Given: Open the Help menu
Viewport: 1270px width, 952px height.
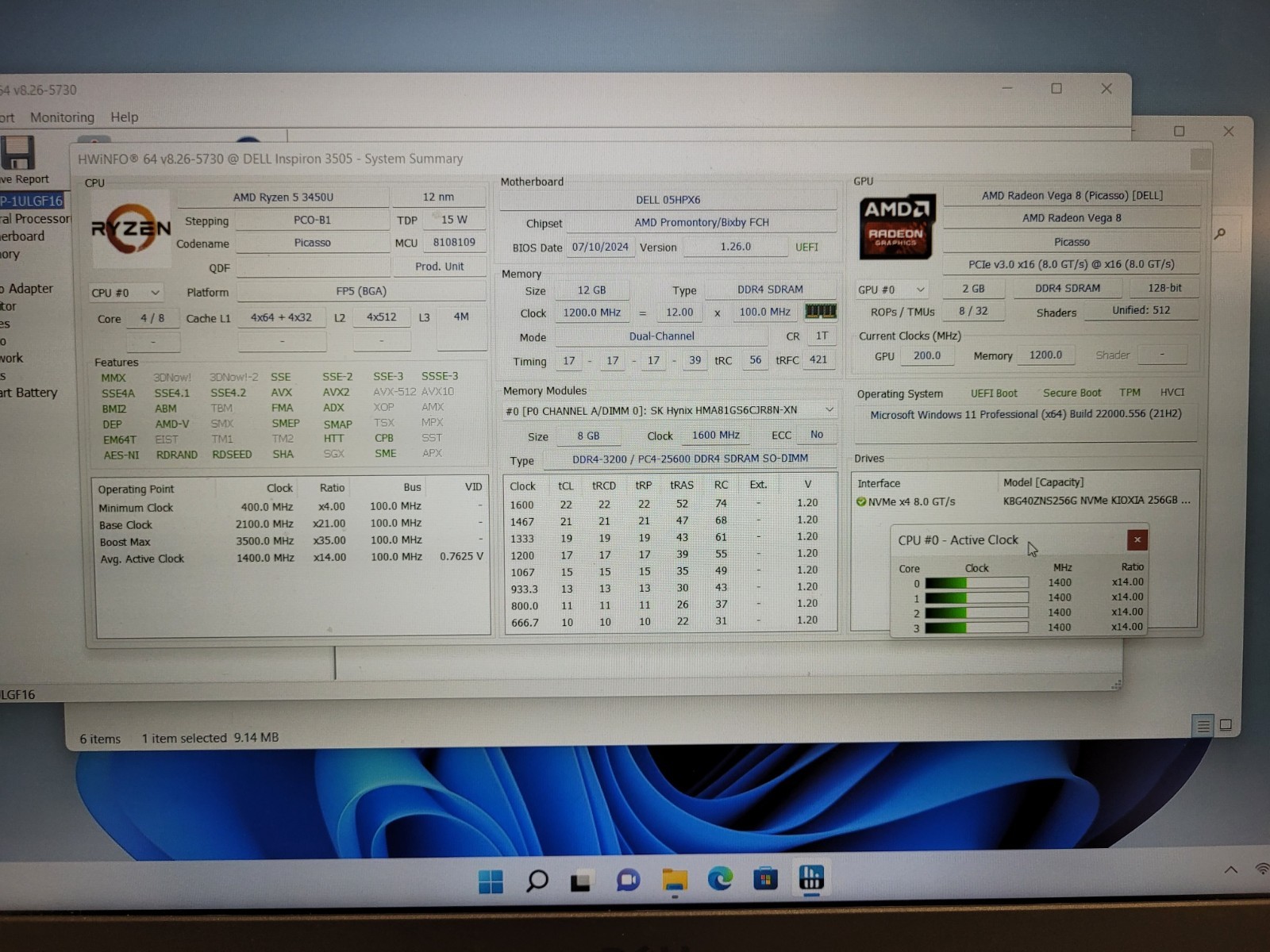Looking at the screenshot, I should point(124,117).
